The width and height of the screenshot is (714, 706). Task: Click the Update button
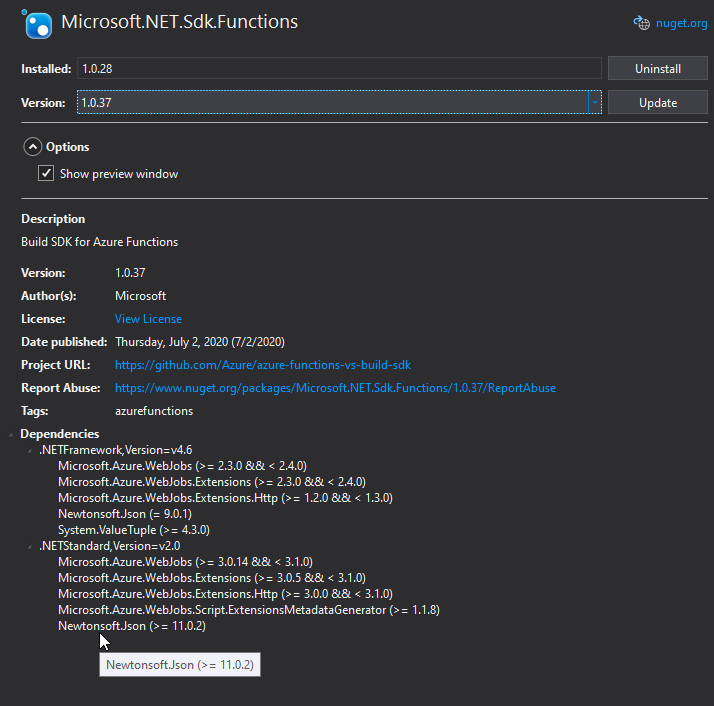658,102
